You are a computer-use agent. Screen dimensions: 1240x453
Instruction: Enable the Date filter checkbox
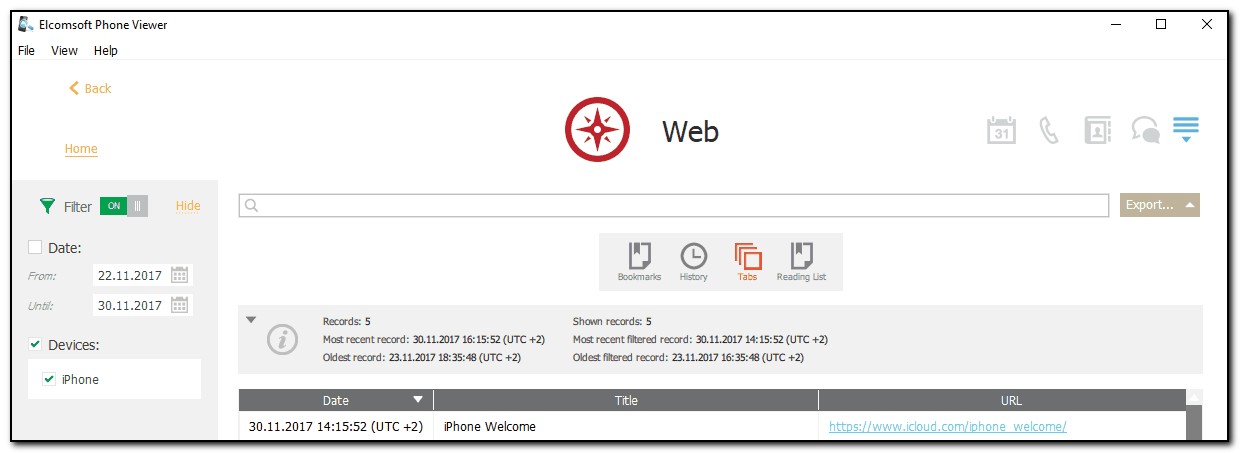(x=35, y=247)
